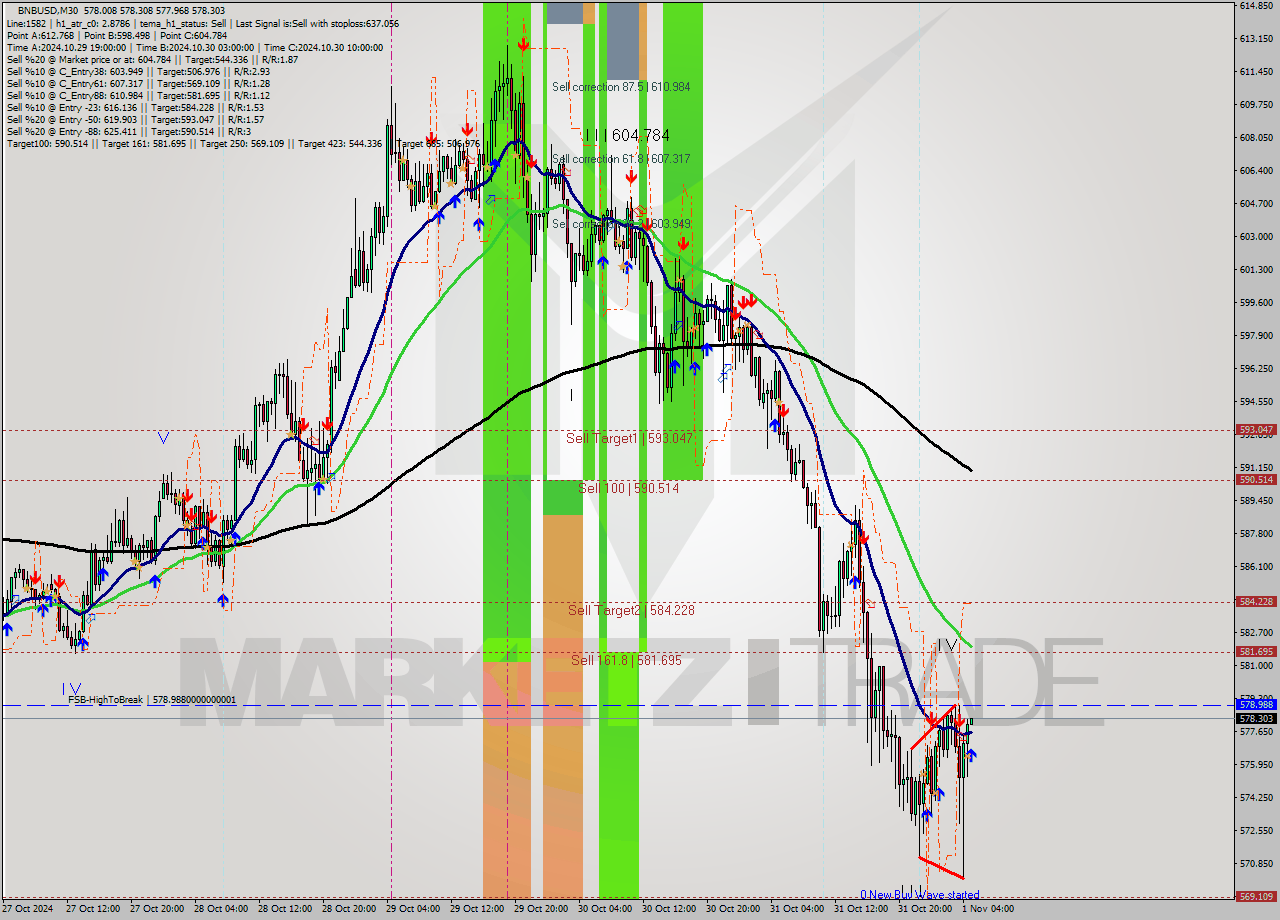Select the red 581.695 price tag on axis
The width and height of the screenshot is (1280, 920).
1257,652
